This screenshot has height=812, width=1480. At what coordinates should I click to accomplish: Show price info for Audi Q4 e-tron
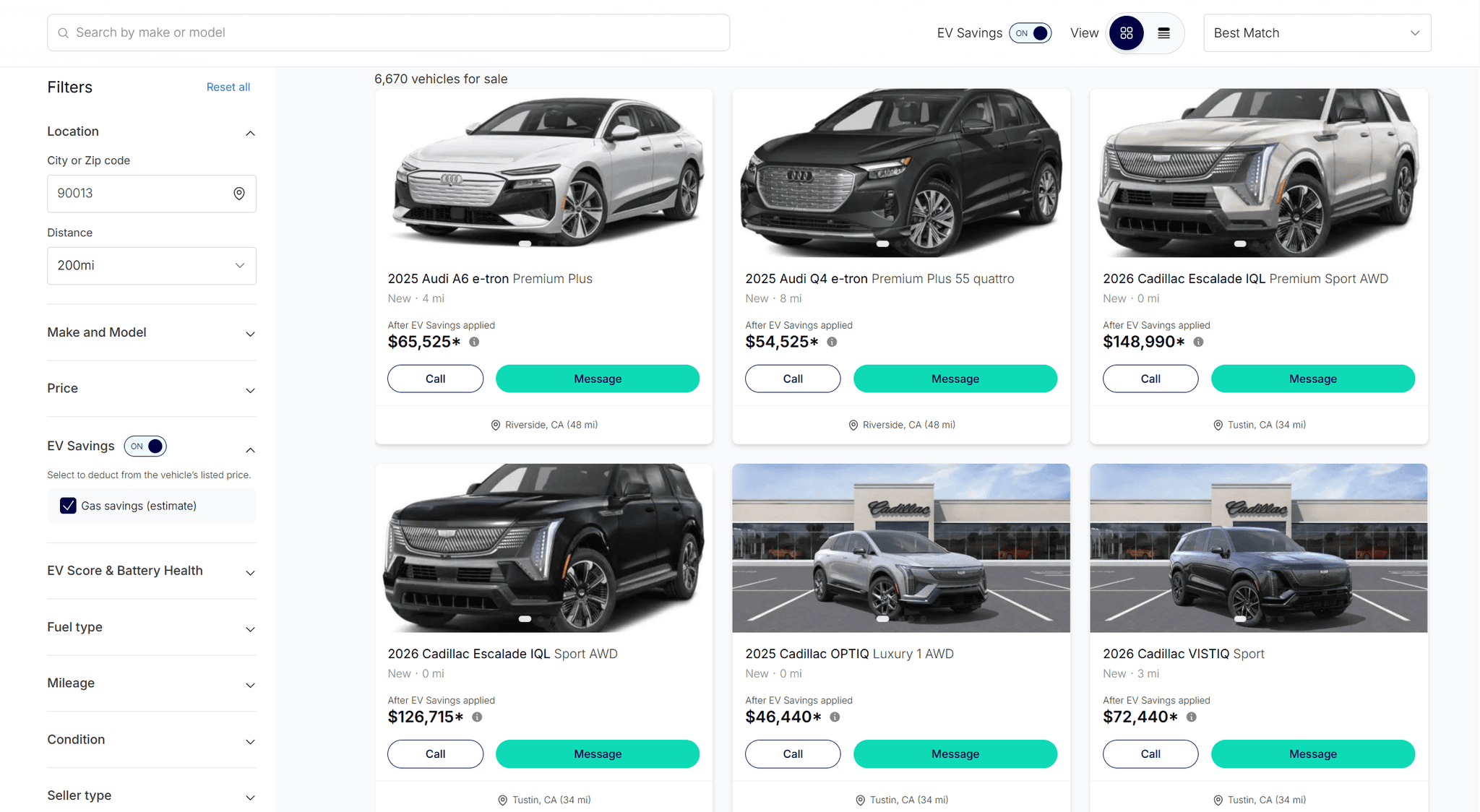click(x=832, y=342)
